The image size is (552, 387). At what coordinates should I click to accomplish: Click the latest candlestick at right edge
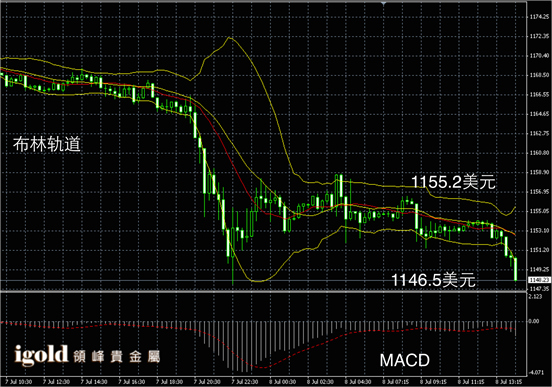click(516, 269)
